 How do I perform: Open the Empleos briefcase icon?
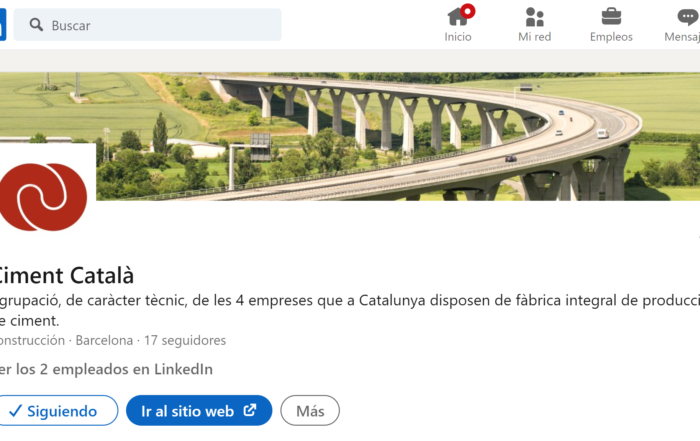[611, 17]
